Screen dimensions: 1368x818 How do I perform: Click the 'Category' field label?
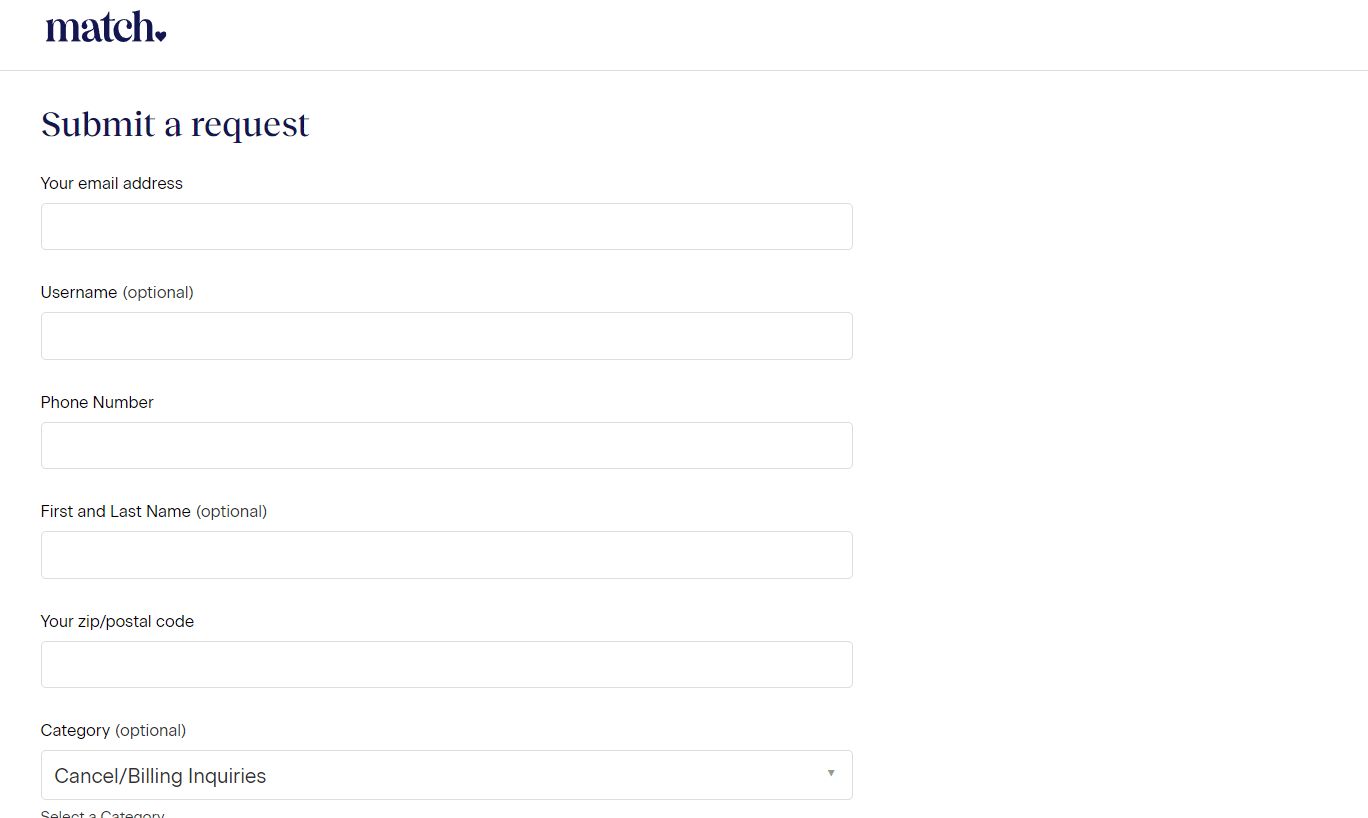75,730
